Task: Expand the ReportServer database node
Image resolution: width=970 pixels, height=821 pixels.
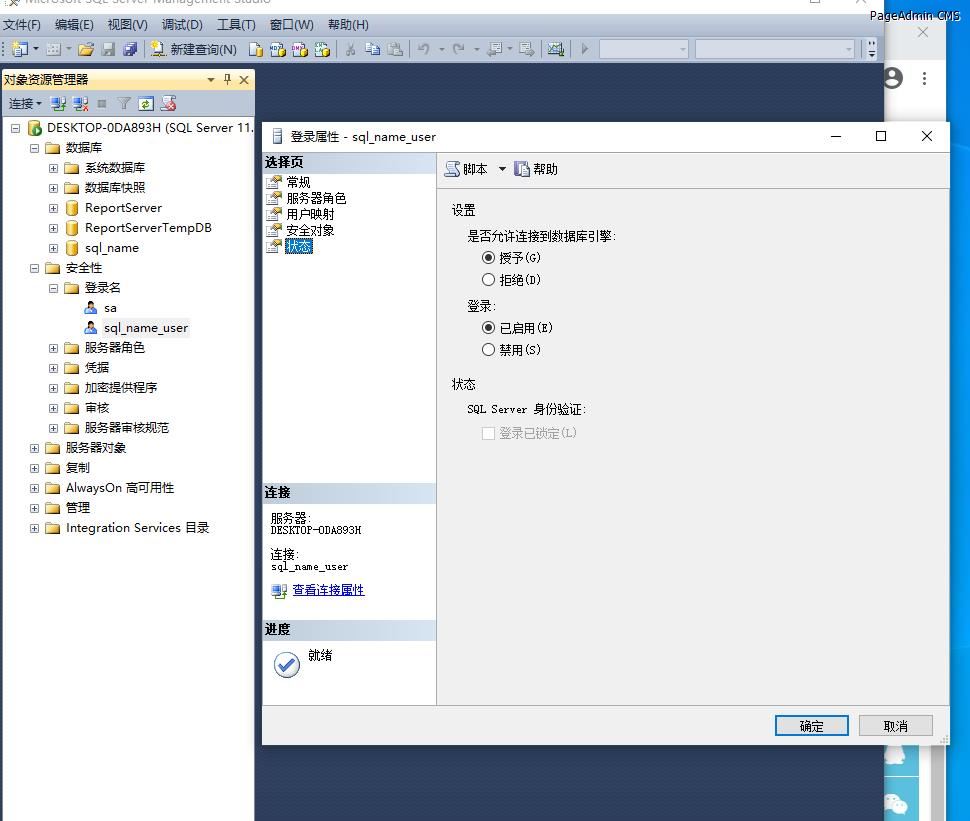Action: (x=53, y=208)
